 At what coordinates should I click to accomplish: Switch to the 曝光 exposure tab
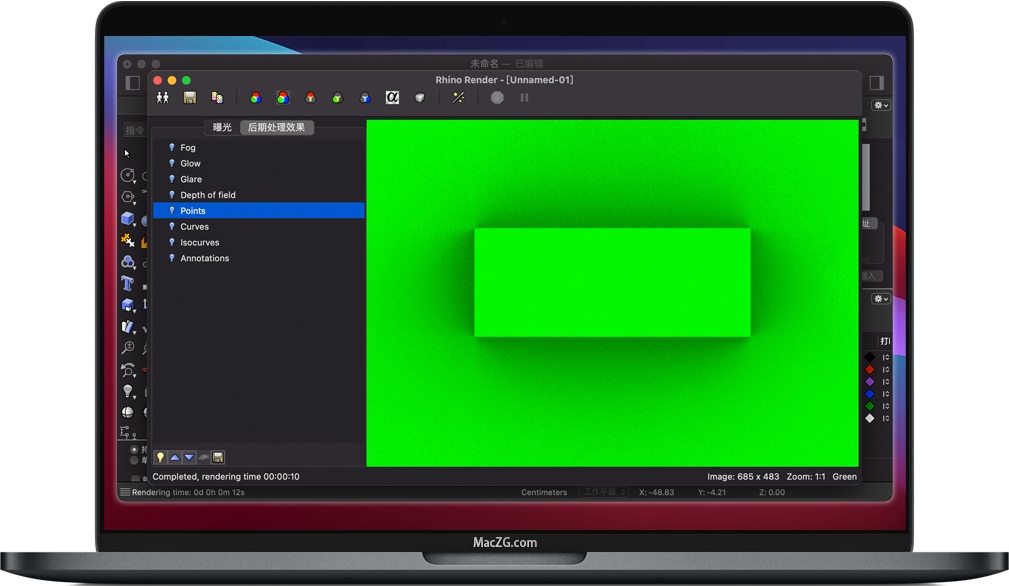pos(220,127)
